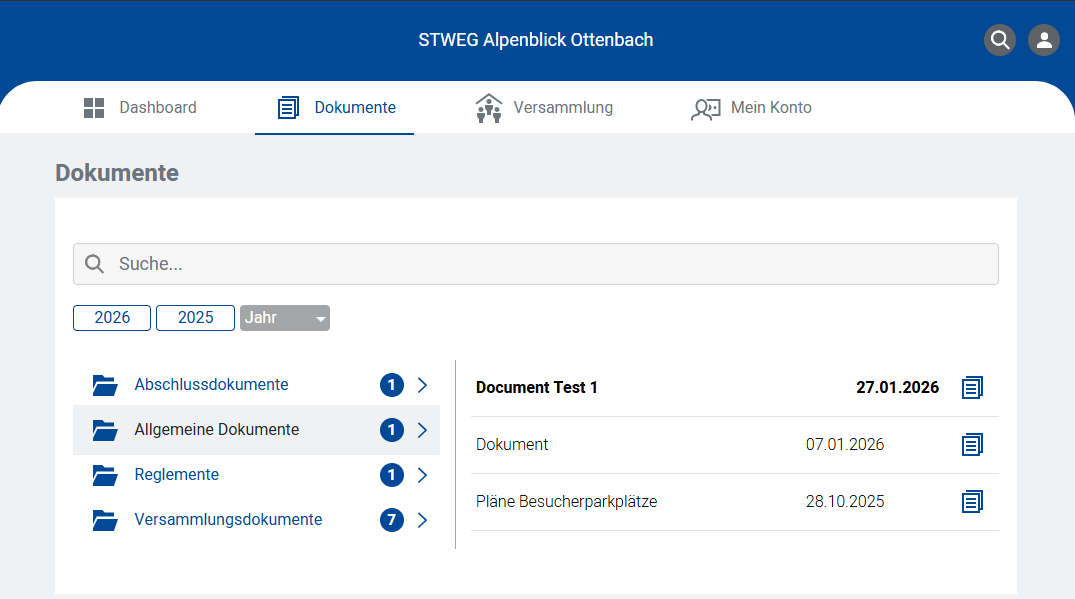Click count badge next to Abschlussdokumente
This screenshot has width=1075, height=599.
[391, 385]
